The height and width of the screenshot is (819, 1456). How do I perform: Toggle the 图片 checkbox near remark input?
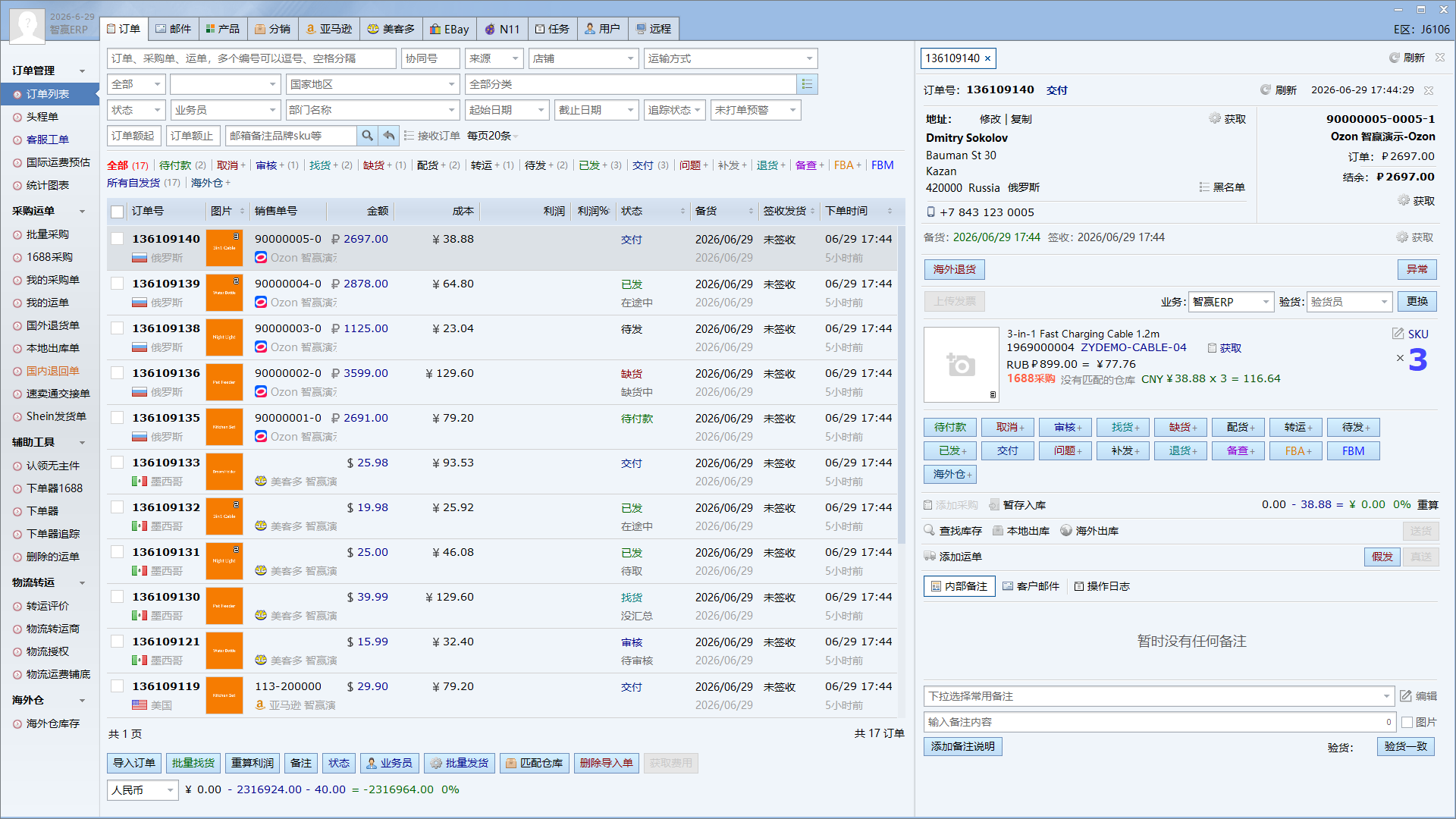1407,722
